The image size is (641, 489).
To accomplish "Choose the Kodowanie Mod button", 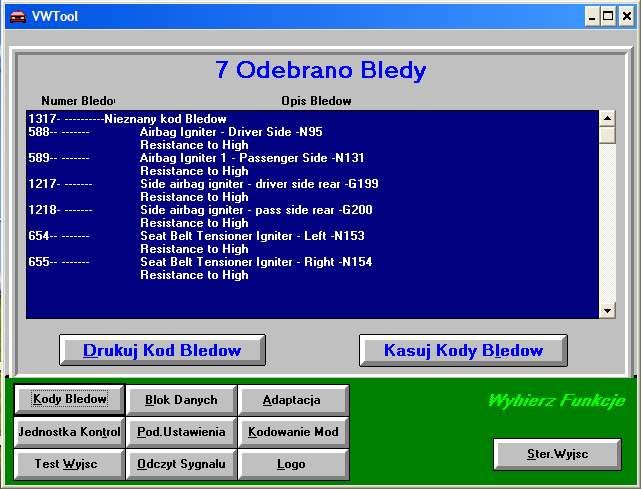I will (x=293, y=432).
